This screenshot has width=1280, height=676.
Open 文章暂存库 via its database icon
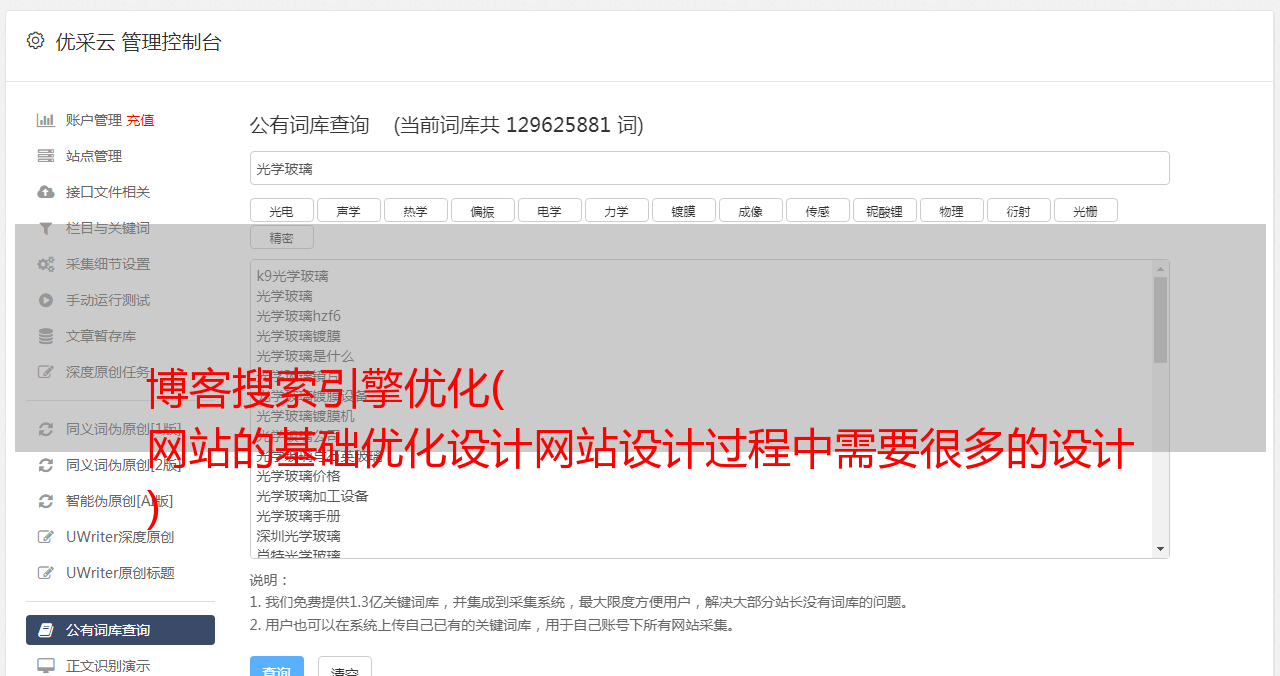pyautogui.click(x=46, y=336)
